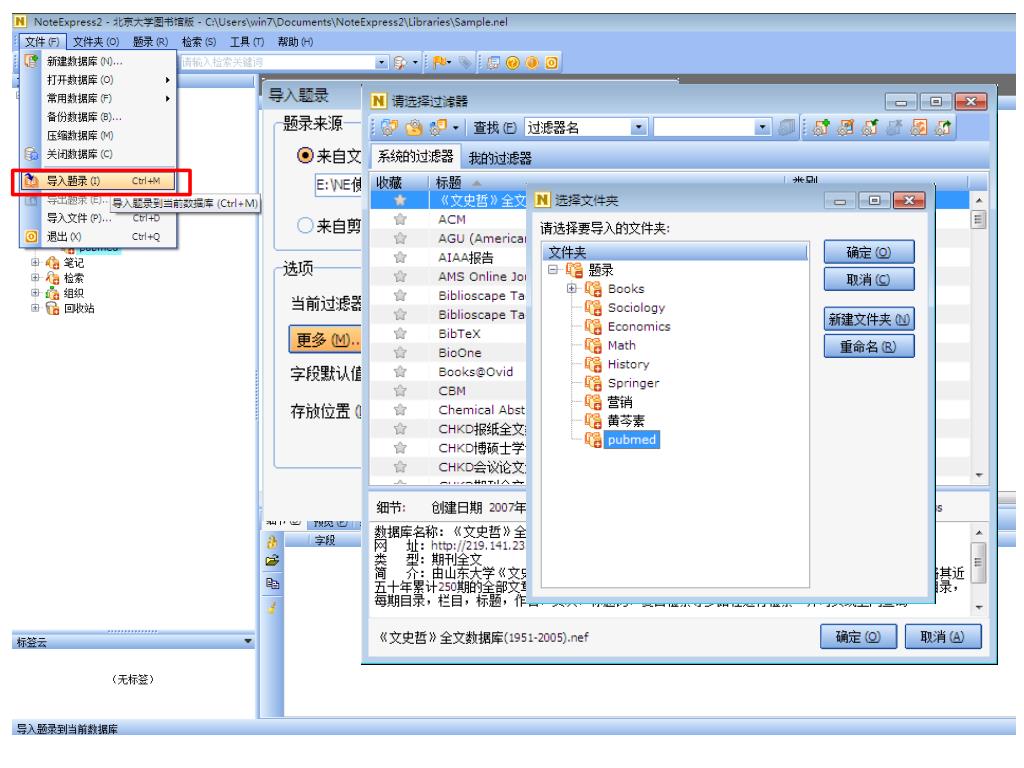Click the first icon in the filter dialog toolbar
Image resolution: width=1024 pixels, height=768 pixels.
(x=389, y=127)
